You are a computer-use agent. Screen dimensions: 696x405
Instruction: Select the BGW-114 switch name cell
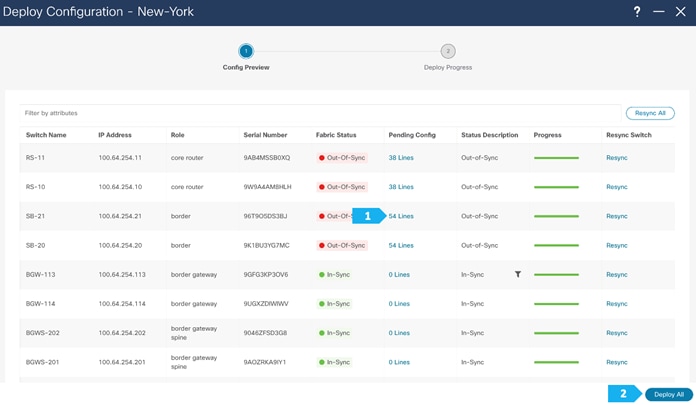[x=40, y=304]
